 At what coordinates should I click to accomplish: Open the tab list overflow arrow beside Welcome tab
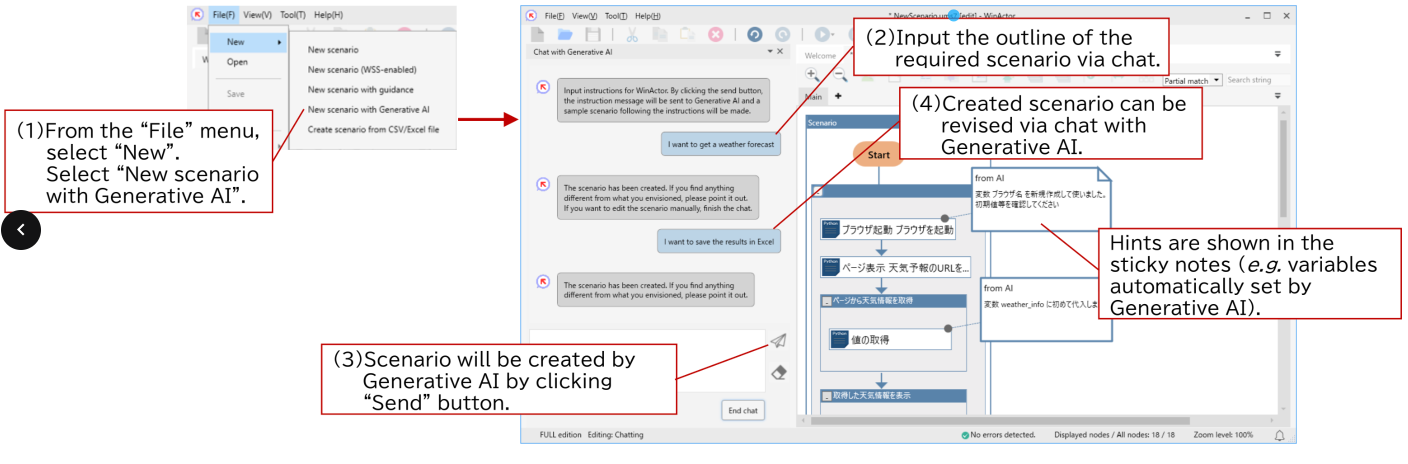[x=1277, y=54]
